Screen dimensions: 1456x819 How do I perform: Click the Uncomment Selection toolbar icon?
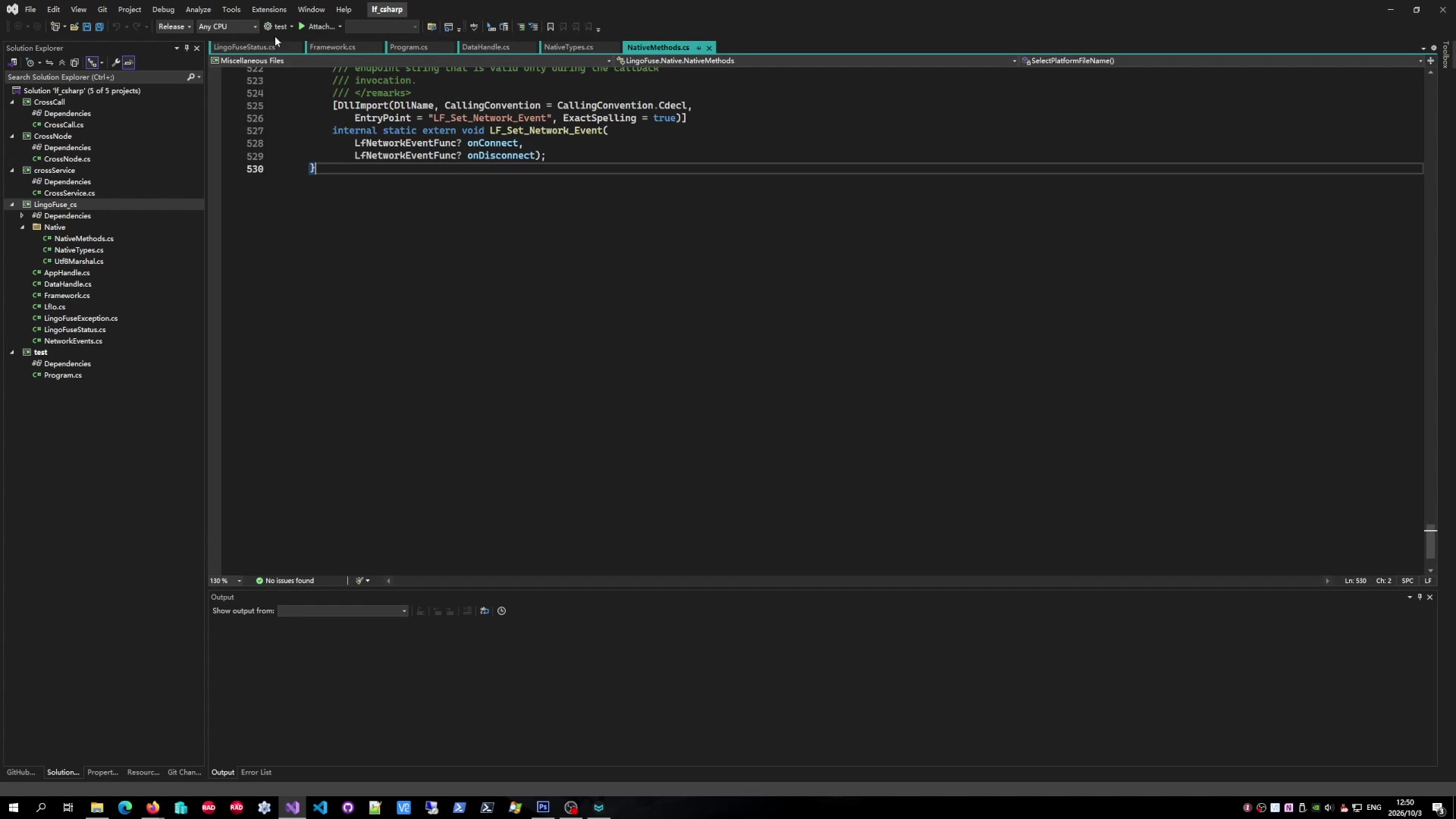533,27
